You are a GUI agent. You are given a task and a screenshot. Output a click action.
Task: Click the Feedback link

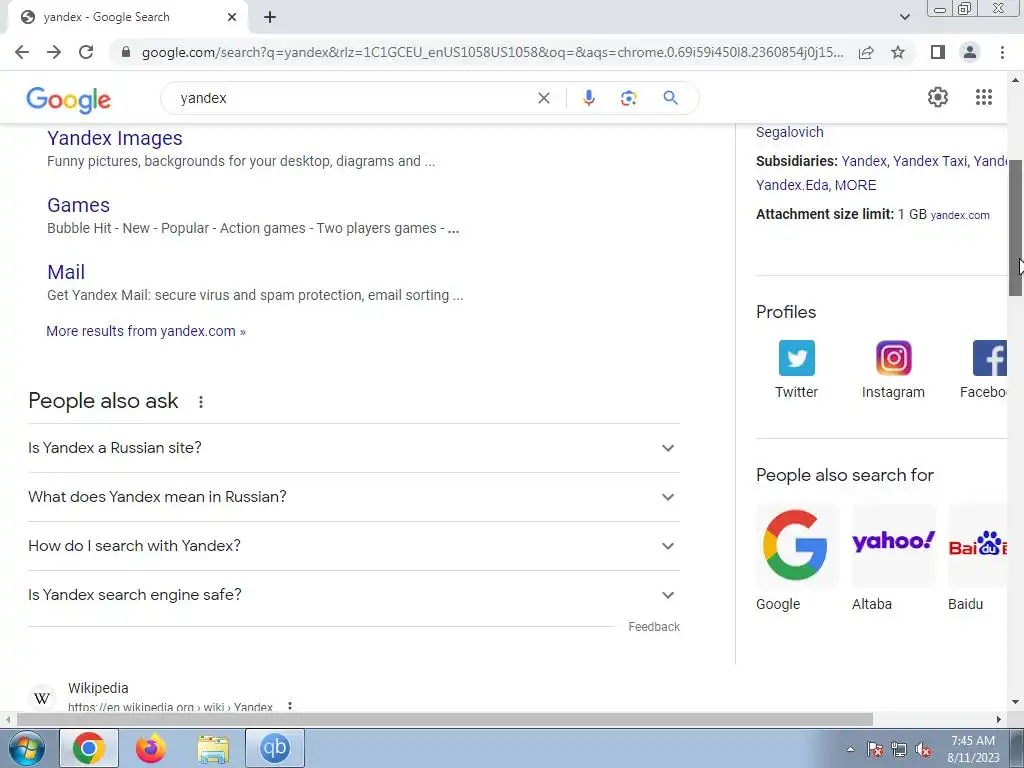pos(654,627)
